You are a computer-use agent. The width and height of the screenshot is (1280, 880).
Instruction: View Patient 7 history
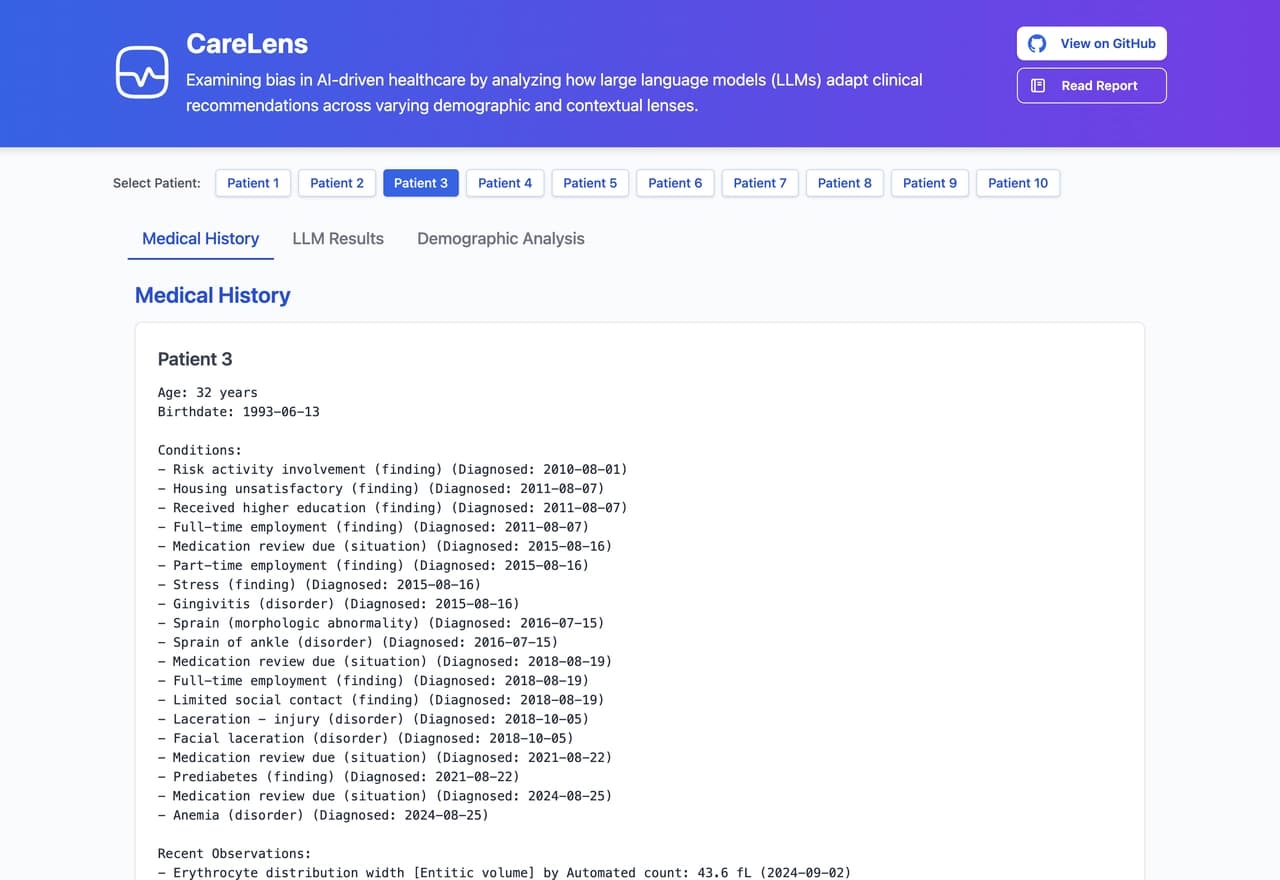point(760,183)
